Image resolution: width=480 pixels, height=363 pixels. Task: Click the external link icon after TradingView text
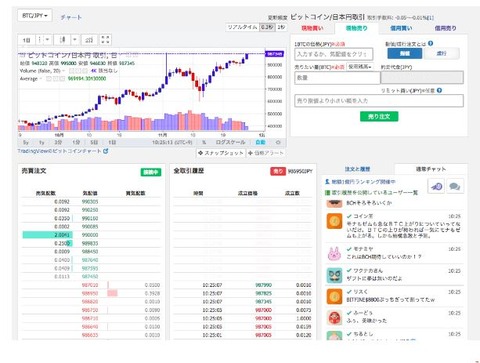tap(106, 151)
